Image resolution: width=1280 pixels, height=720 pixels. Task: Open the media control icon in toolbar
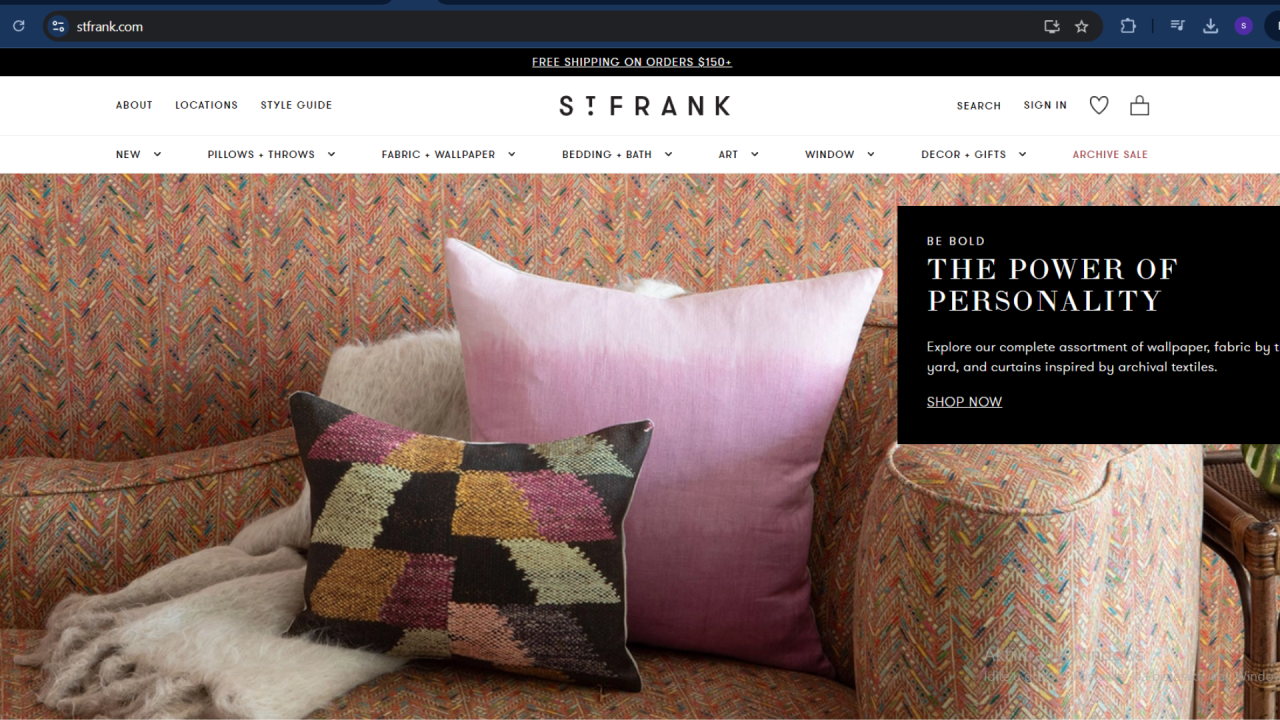pyautogui.click(x=1178, y=26)
